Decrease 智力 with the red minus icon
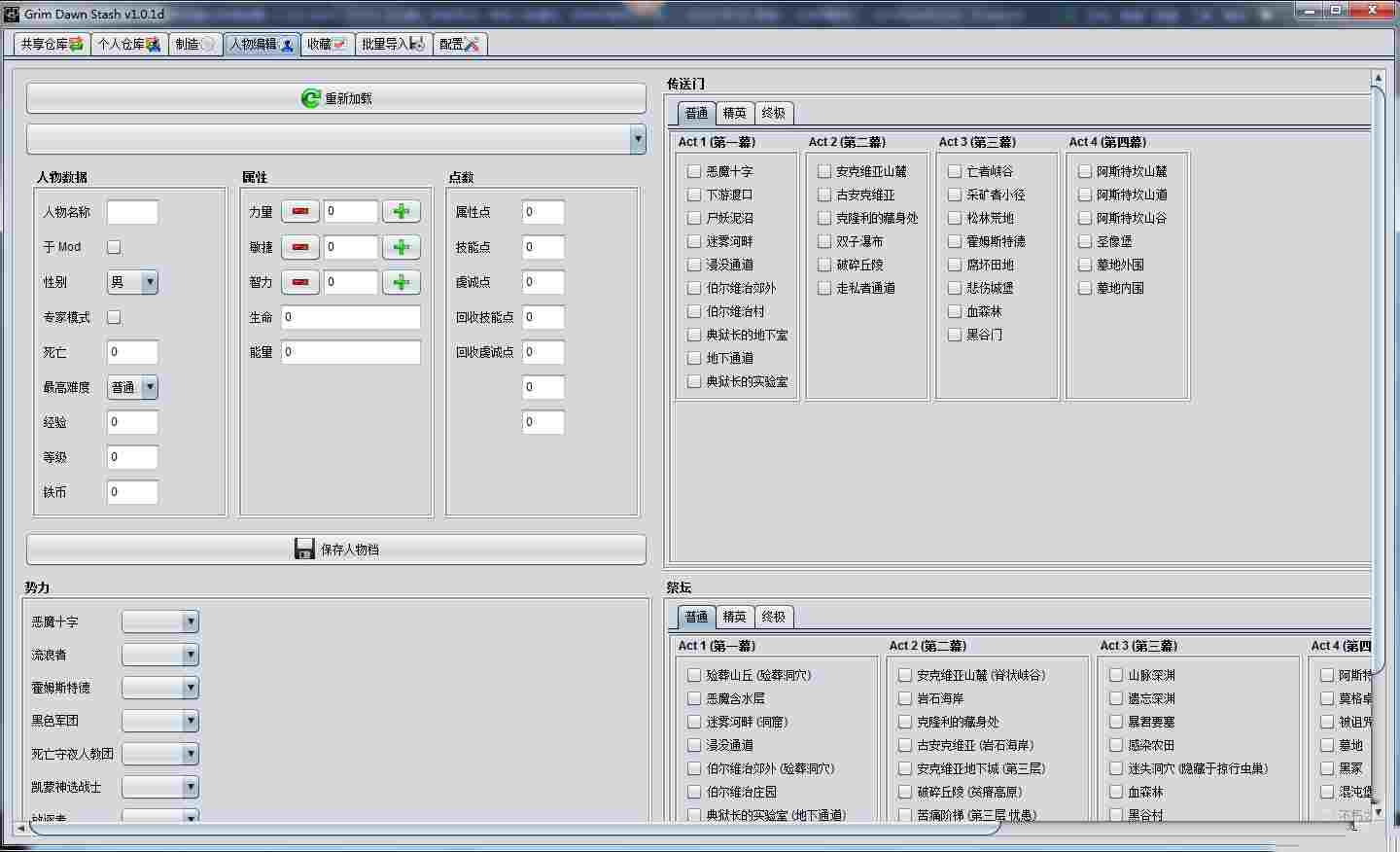The image size is (1400, 852). [300, 282]
